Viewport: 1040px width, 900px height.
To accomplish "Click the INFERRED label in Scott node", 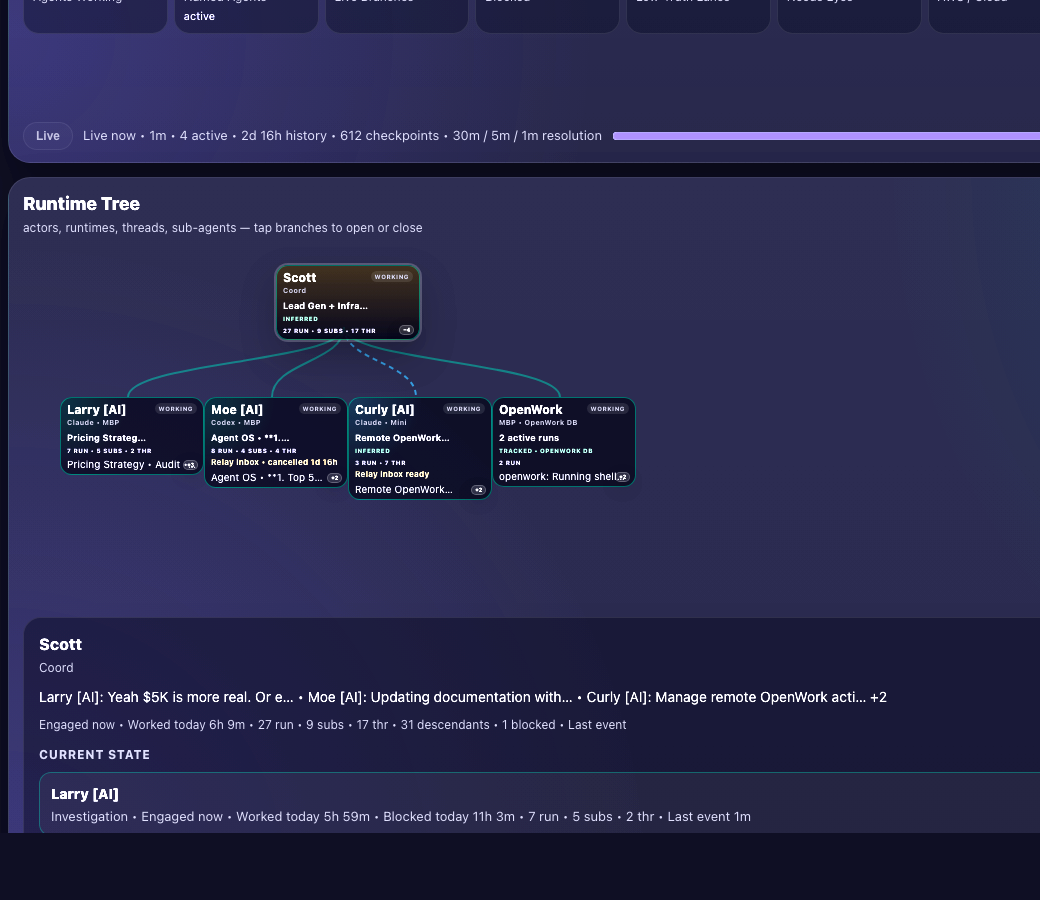I will click(300, 319).
